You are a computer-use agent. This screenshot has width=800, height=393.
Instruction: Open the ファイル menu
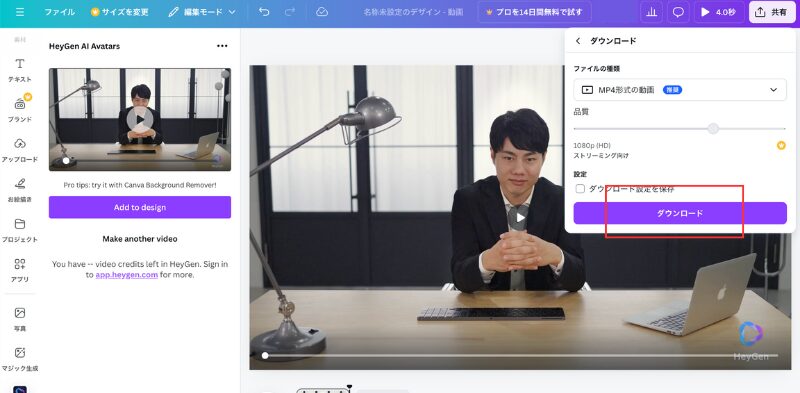pos(59,12)
